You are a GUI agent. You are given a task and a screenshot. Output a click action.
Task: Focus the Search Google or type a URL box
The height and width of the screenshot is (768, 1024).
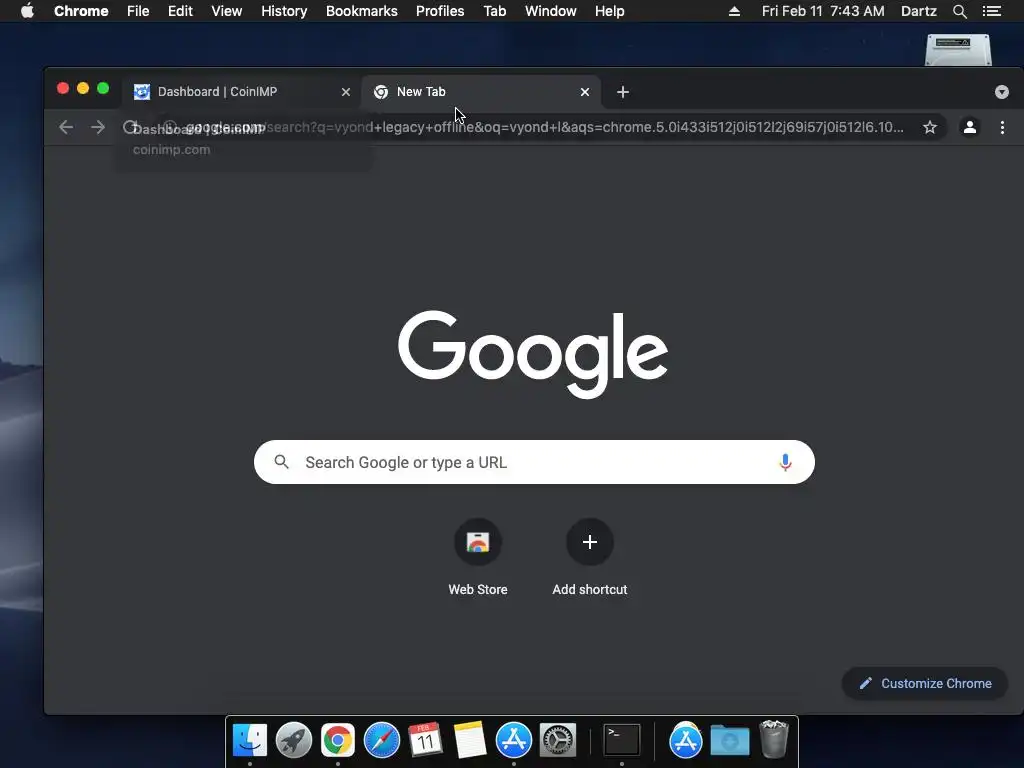534,462
